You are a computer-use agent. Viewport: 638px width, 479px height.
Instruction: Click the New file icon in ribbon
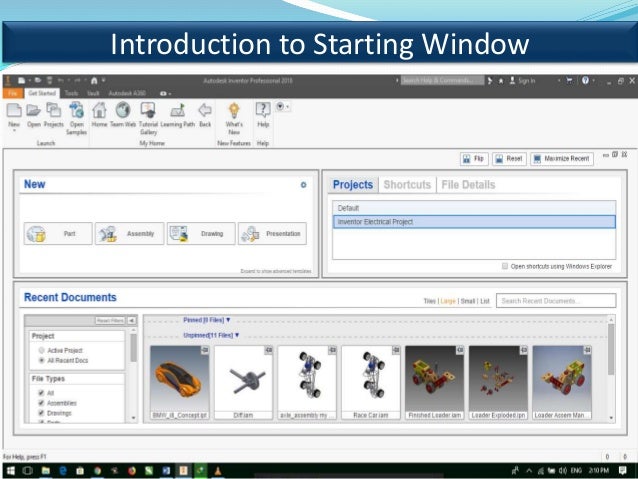14,111
